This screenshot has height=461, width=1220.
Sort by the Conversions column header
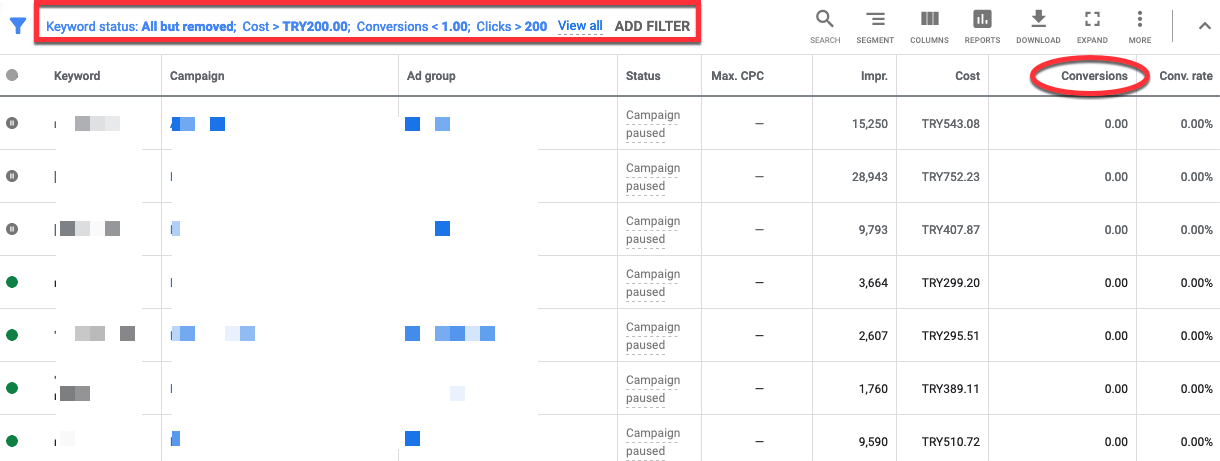point(1094,76)
